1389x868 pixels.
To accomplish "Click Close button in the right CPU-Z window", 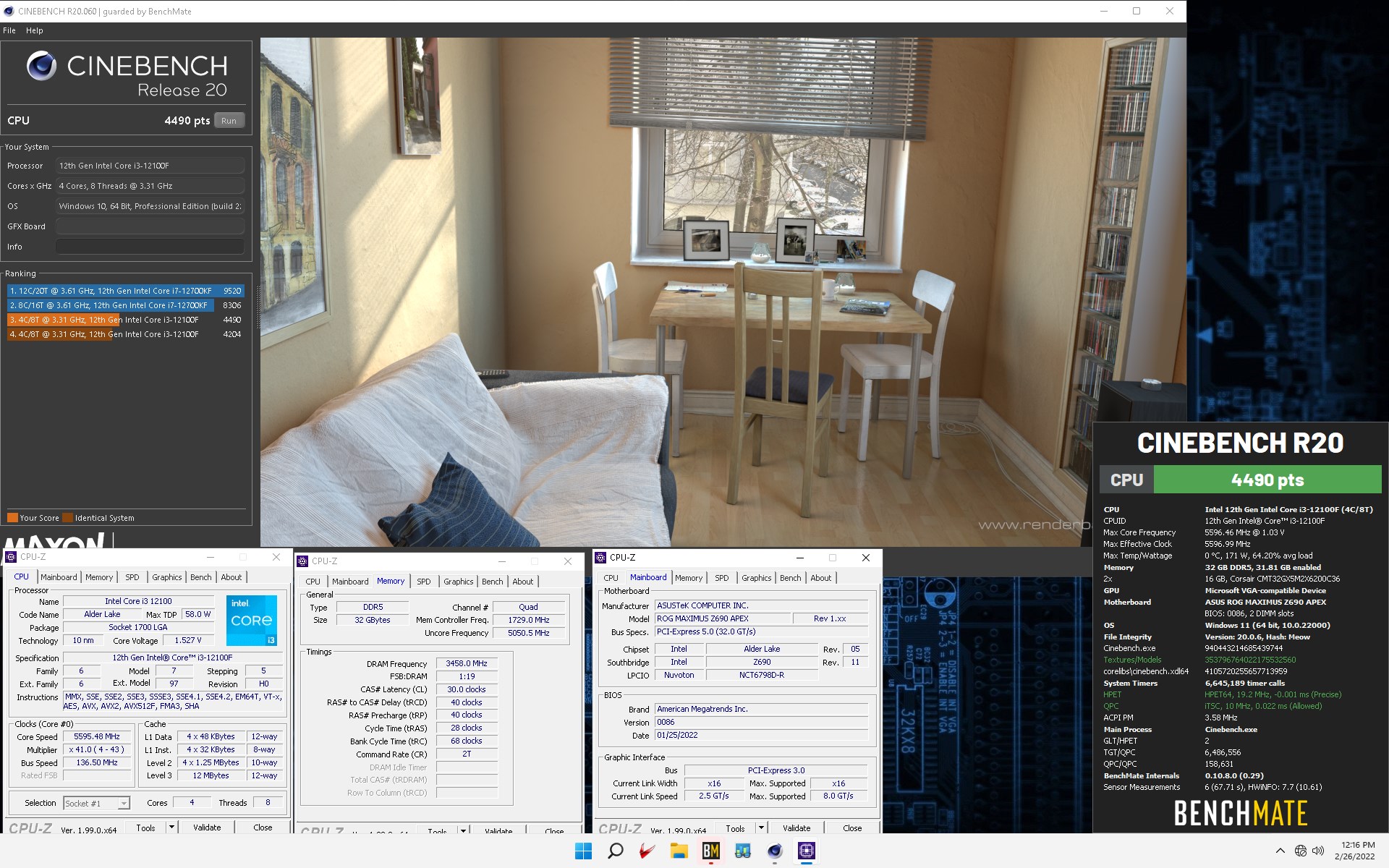I will [x=852, y=828].
